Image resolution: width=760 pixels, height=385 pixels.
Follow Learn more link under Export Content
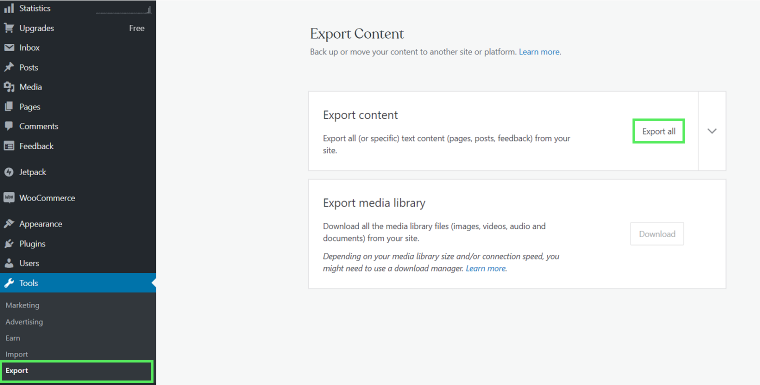click(x=539, y=52)
